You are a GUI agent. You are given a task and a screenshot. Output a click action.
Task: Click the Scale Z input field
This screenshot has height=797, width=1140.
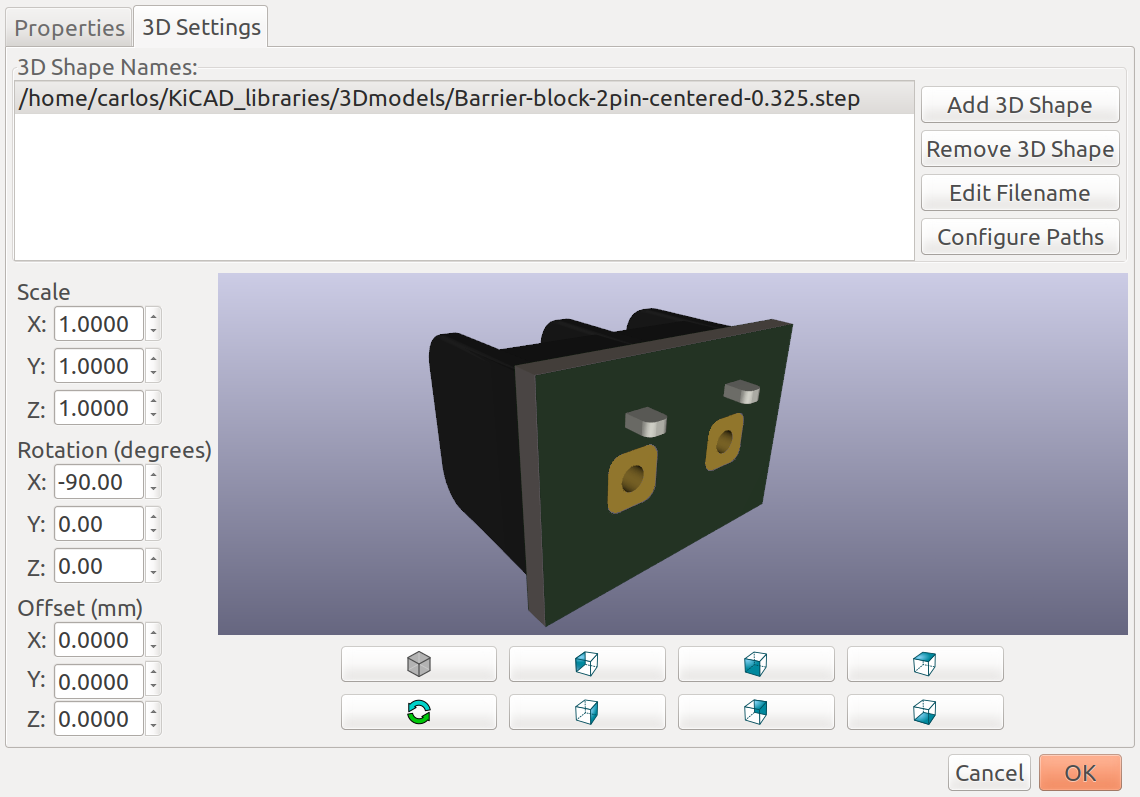[99, 408]
